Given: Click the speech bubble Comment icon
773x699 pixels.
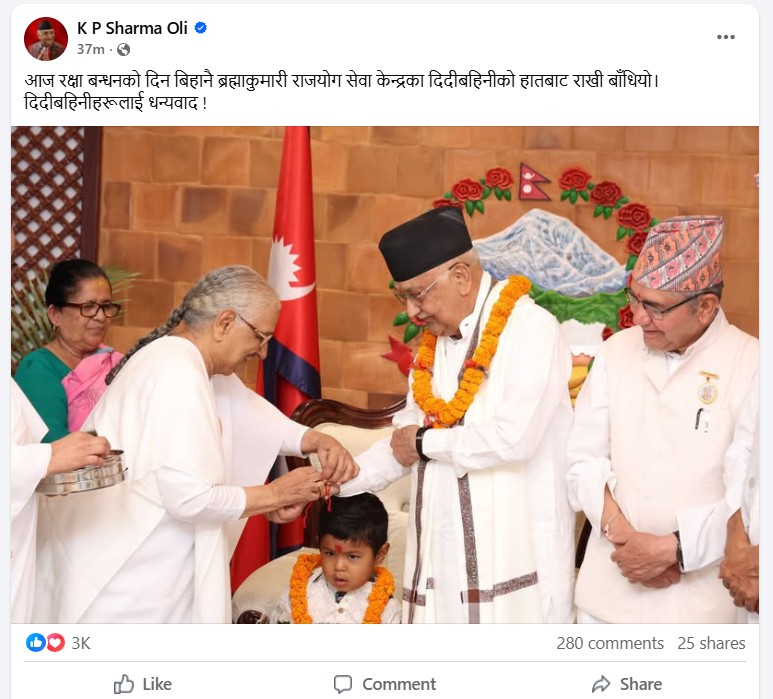Looking at the screenshot, I should coord(343,684).
